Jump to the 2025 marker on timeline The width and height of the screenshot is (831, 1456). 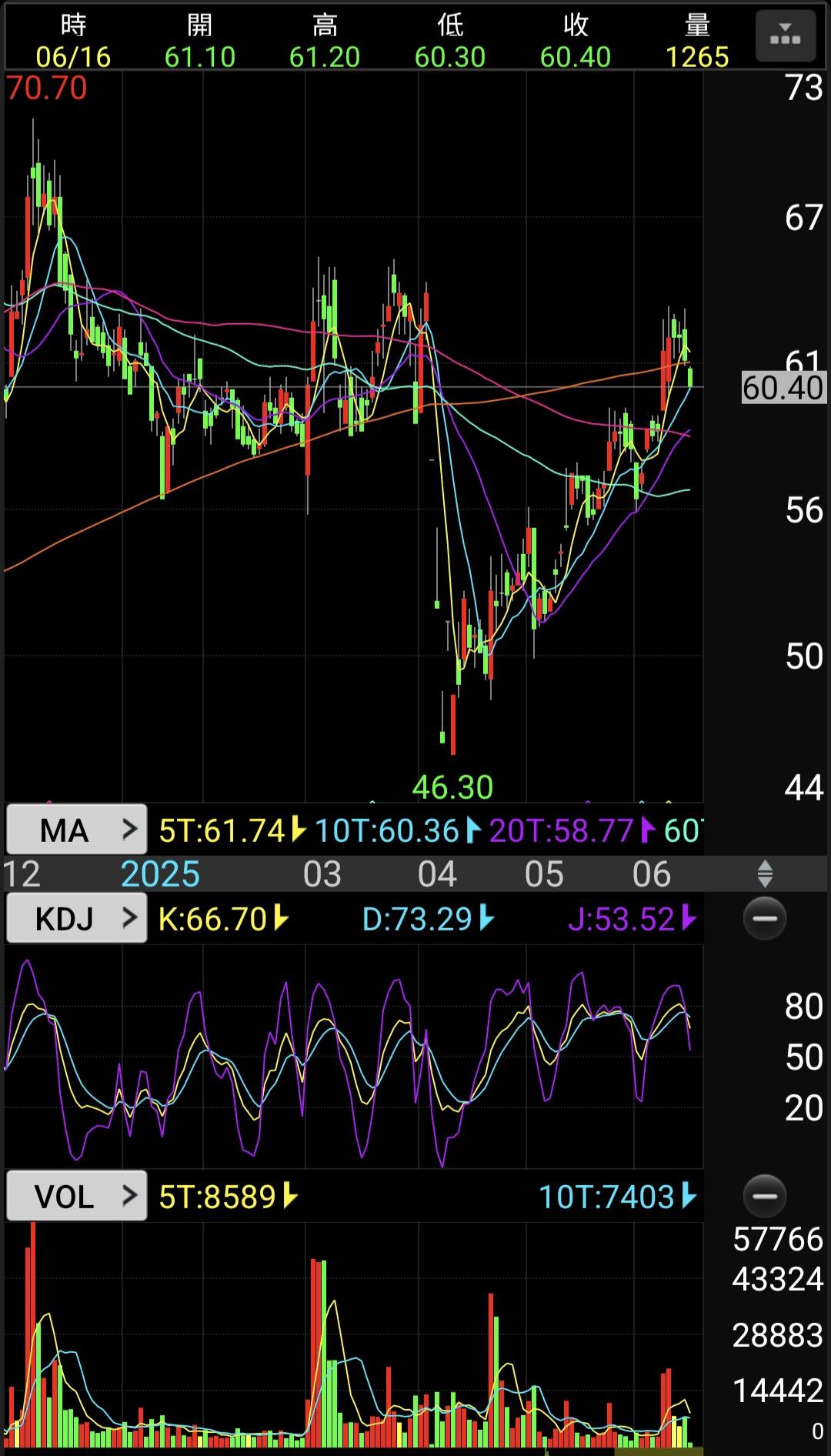pyautogui.click(x=160, y=874)
